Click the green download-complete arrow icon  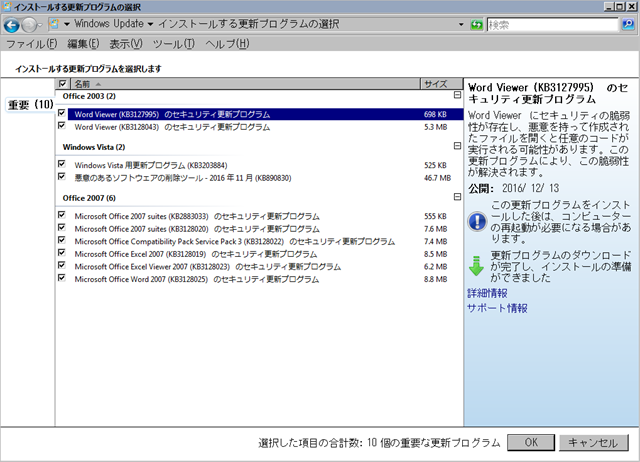tap(476, 266)
